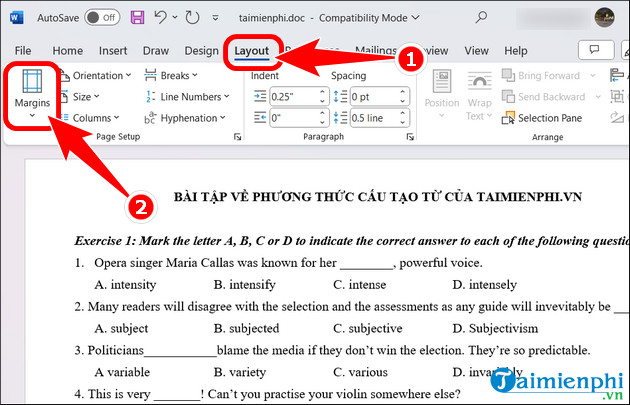The width and height of the screenshot is (630, 405).
Task: Undo the last action
Action: 160,17
